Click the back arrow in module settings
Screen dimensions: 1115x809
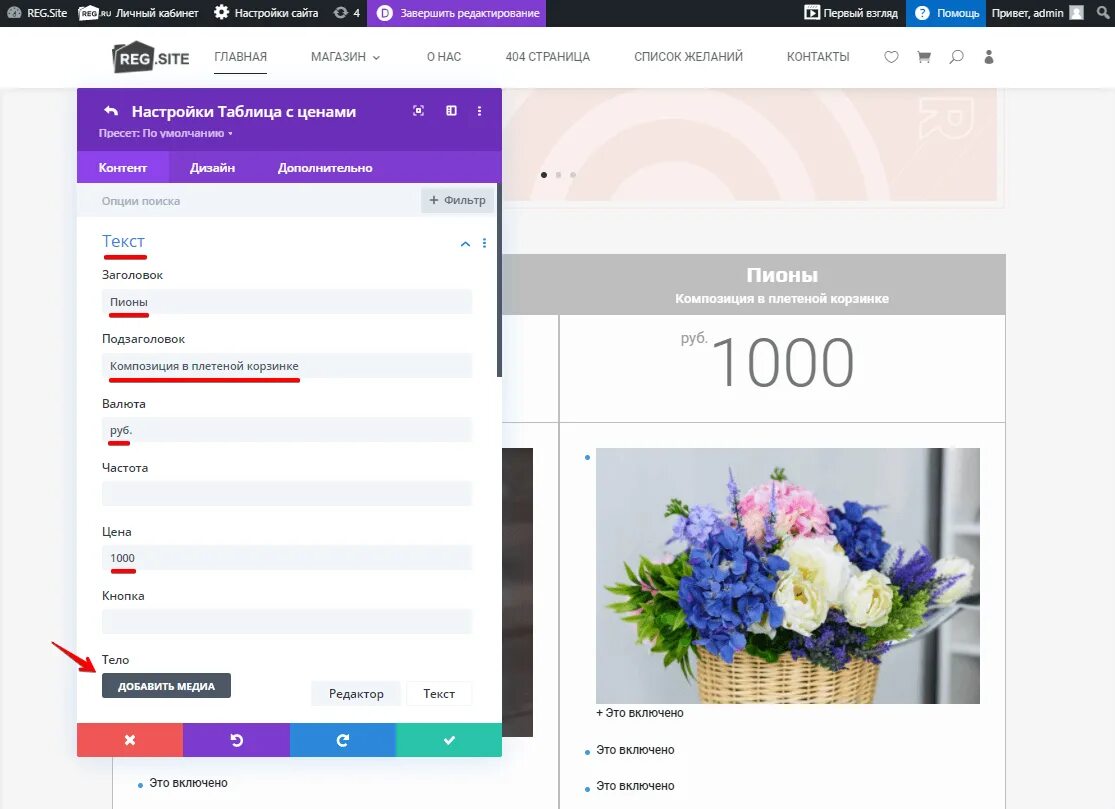point(111,111)
